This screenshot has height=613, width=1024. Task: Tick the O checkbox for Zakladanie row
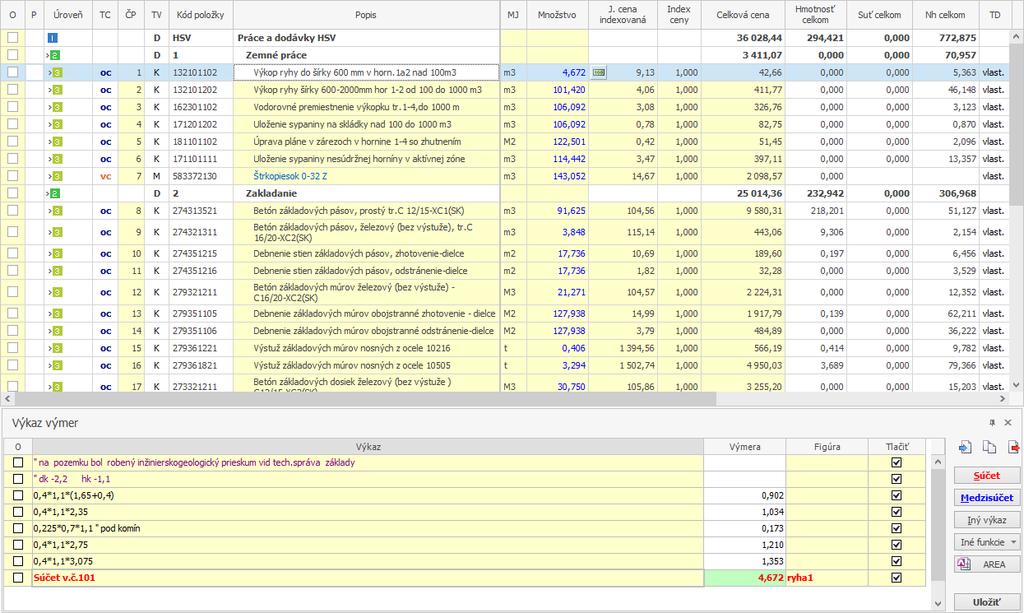pos(12,193)
